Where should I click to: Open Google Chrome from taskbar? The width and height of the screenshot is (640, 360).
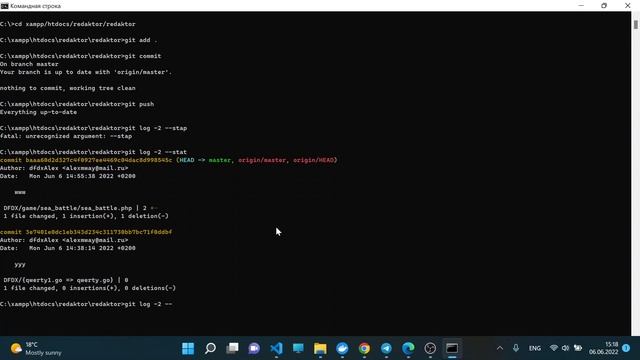click(364, 348)
